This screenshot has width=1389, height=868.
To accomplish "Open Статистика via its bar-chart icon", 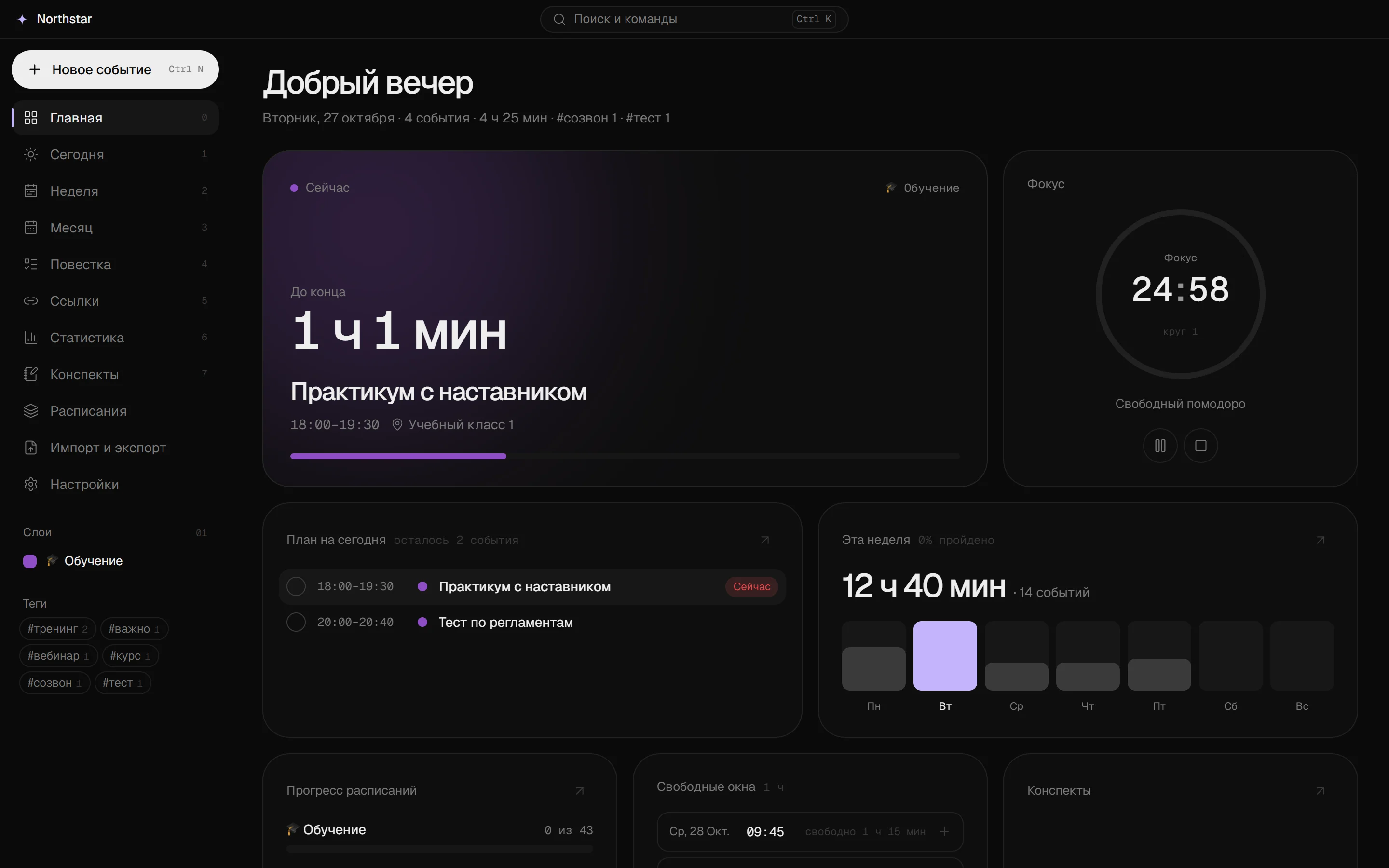I will tap(31, 338).
